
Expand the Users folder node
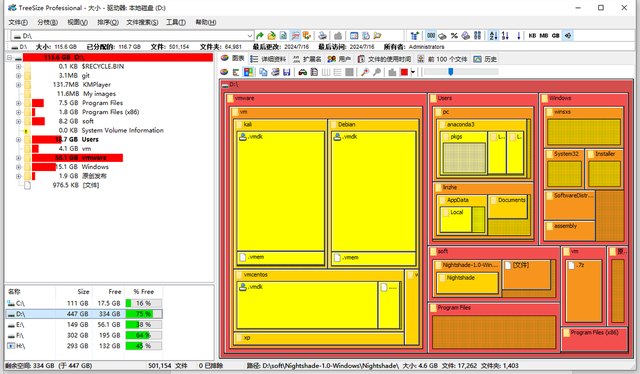(18, 140)
